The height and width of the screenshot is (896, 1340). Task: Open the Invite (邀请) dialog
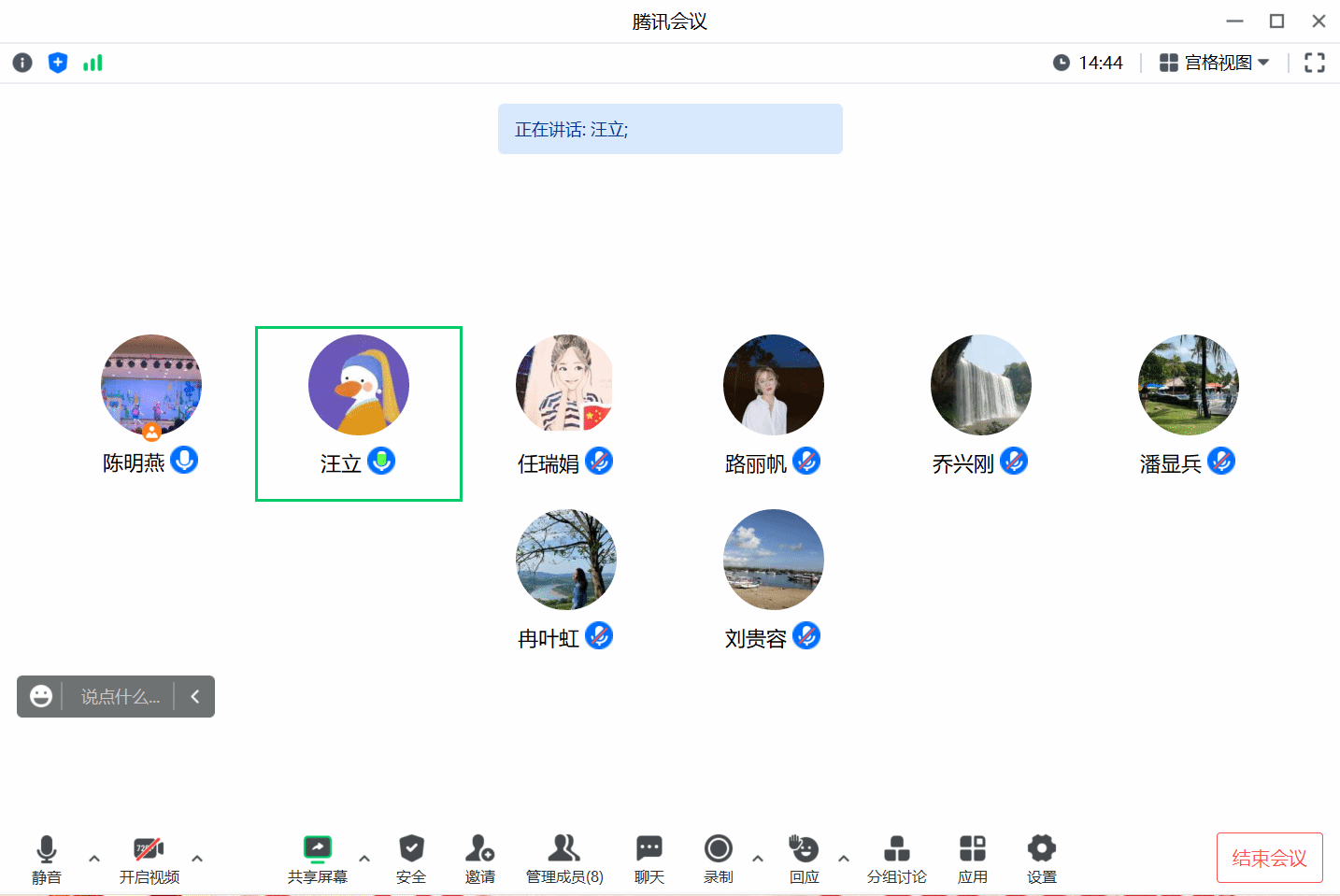pyautogui.click(x=479, y=859)
